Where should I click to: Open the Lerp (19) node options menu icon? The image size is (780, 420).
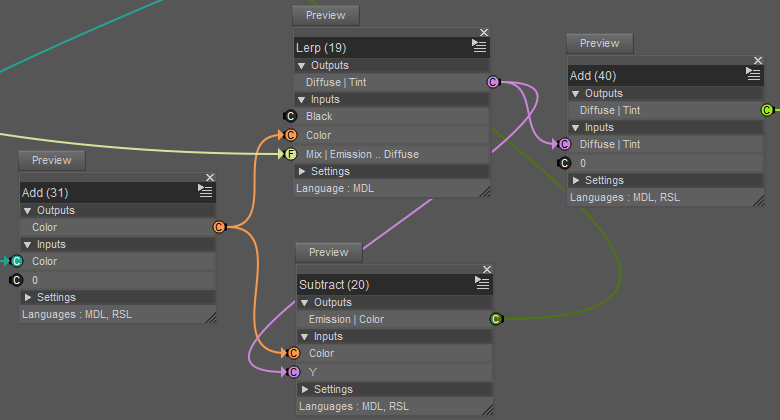[x=479, y=46]
